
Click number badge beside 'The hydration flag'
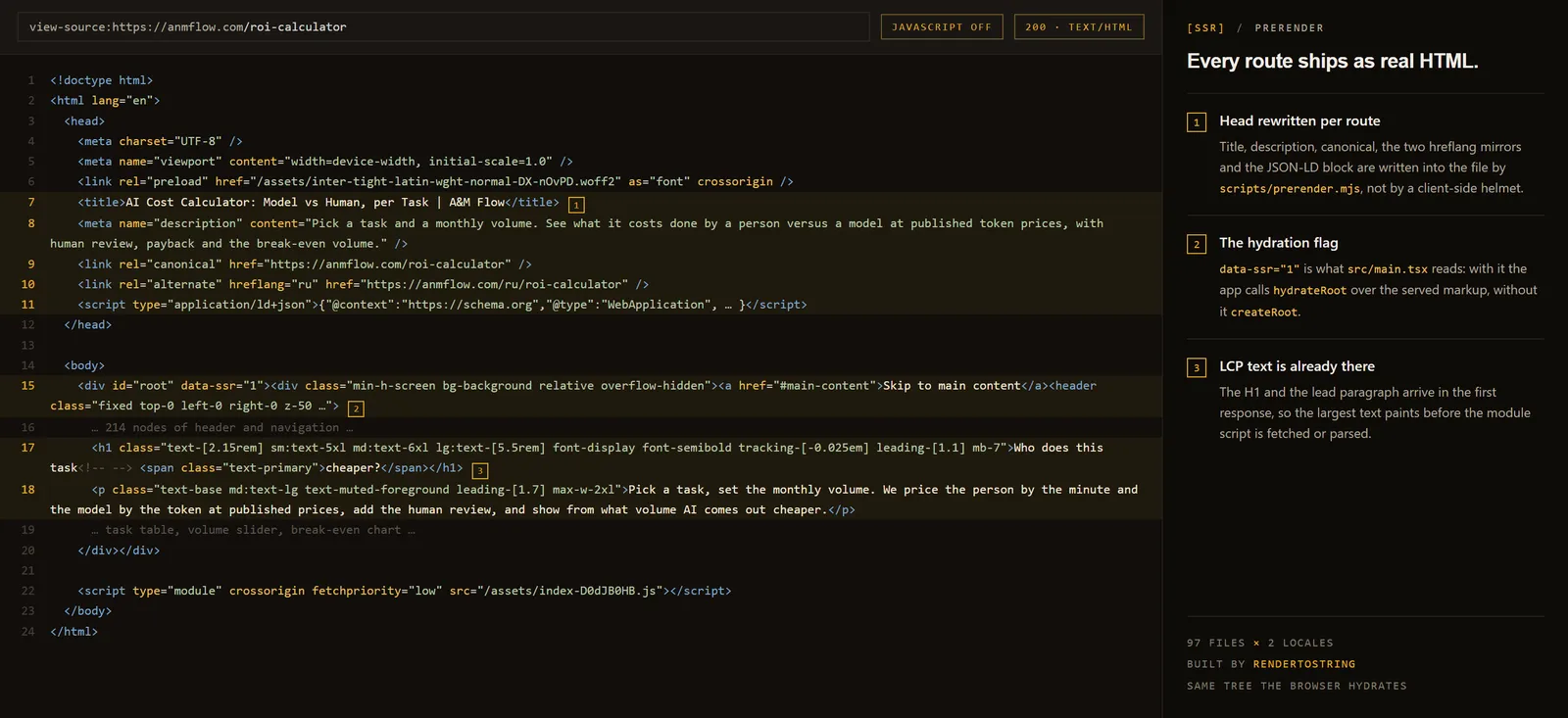pos(1197,244)
